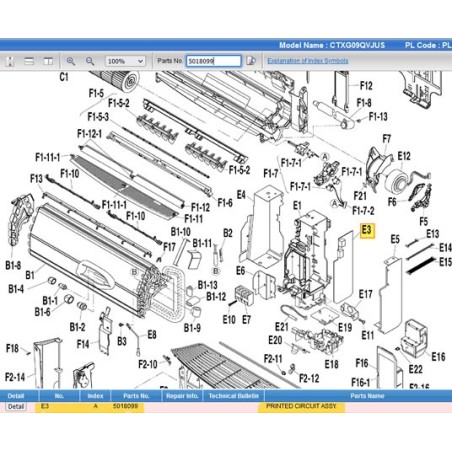Viewport: 452px width, 452px height.
Task: Click the F1-8 part label
Action: [364, 103]
